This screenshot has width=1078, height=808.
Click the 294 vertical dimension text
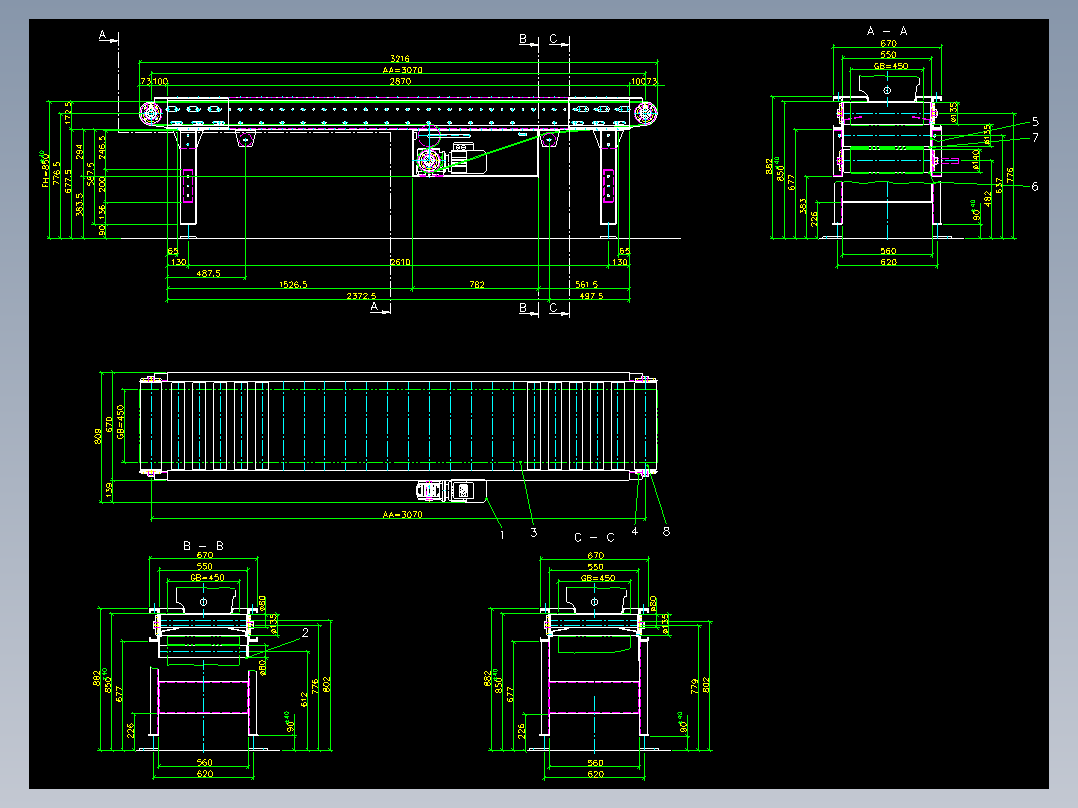[x=80, y=152]
